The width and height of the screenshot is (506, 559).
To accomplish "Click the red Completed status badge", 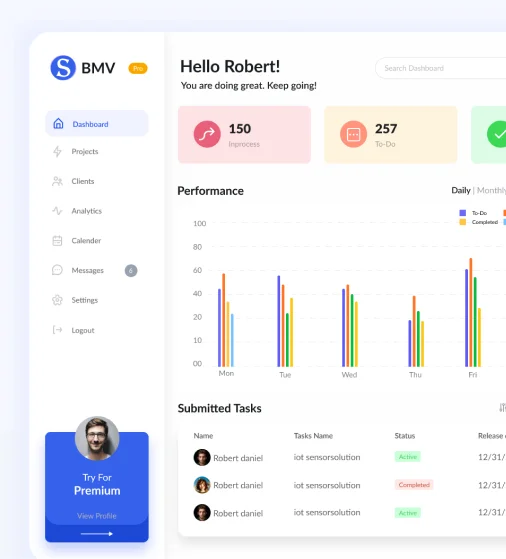I will [414, 485].
